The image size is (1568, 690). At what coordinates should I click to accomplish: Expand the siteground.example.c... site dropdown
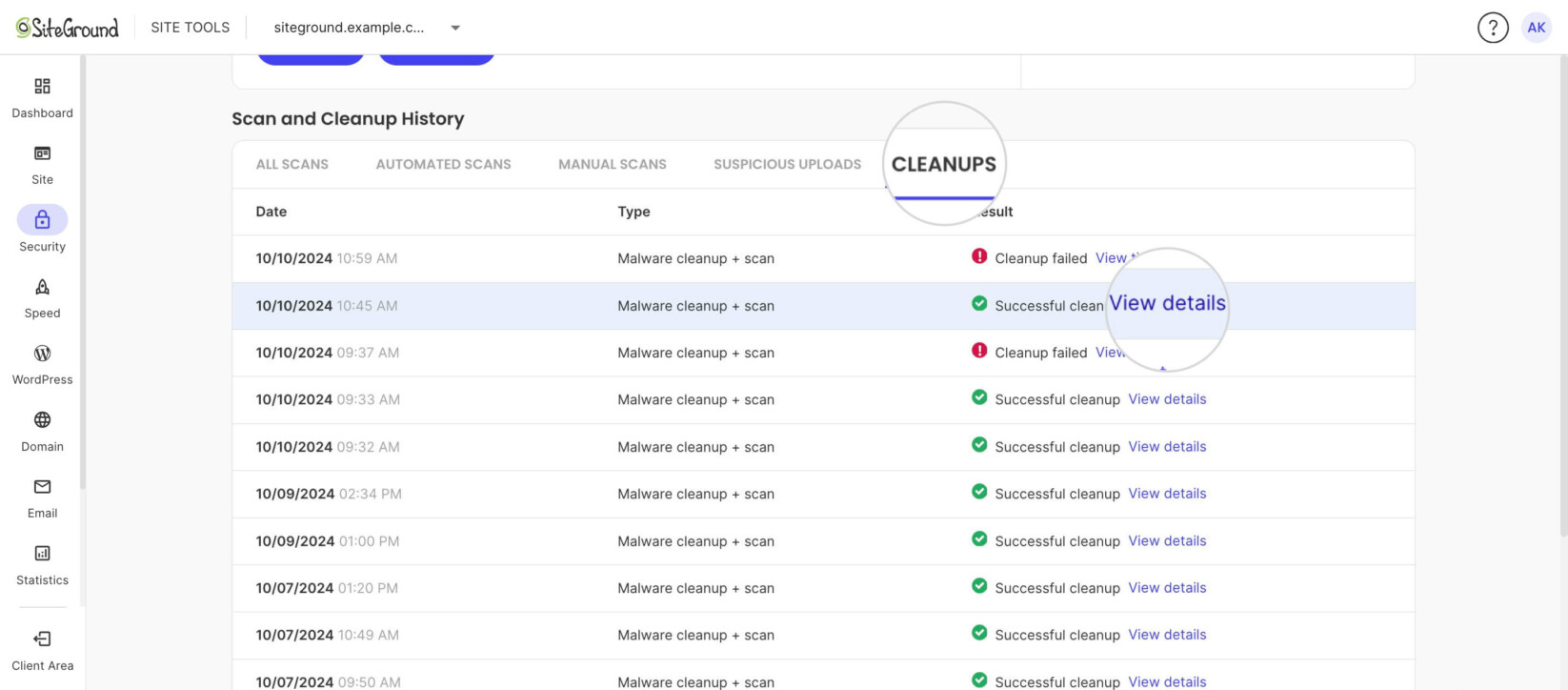pos(367,28)
